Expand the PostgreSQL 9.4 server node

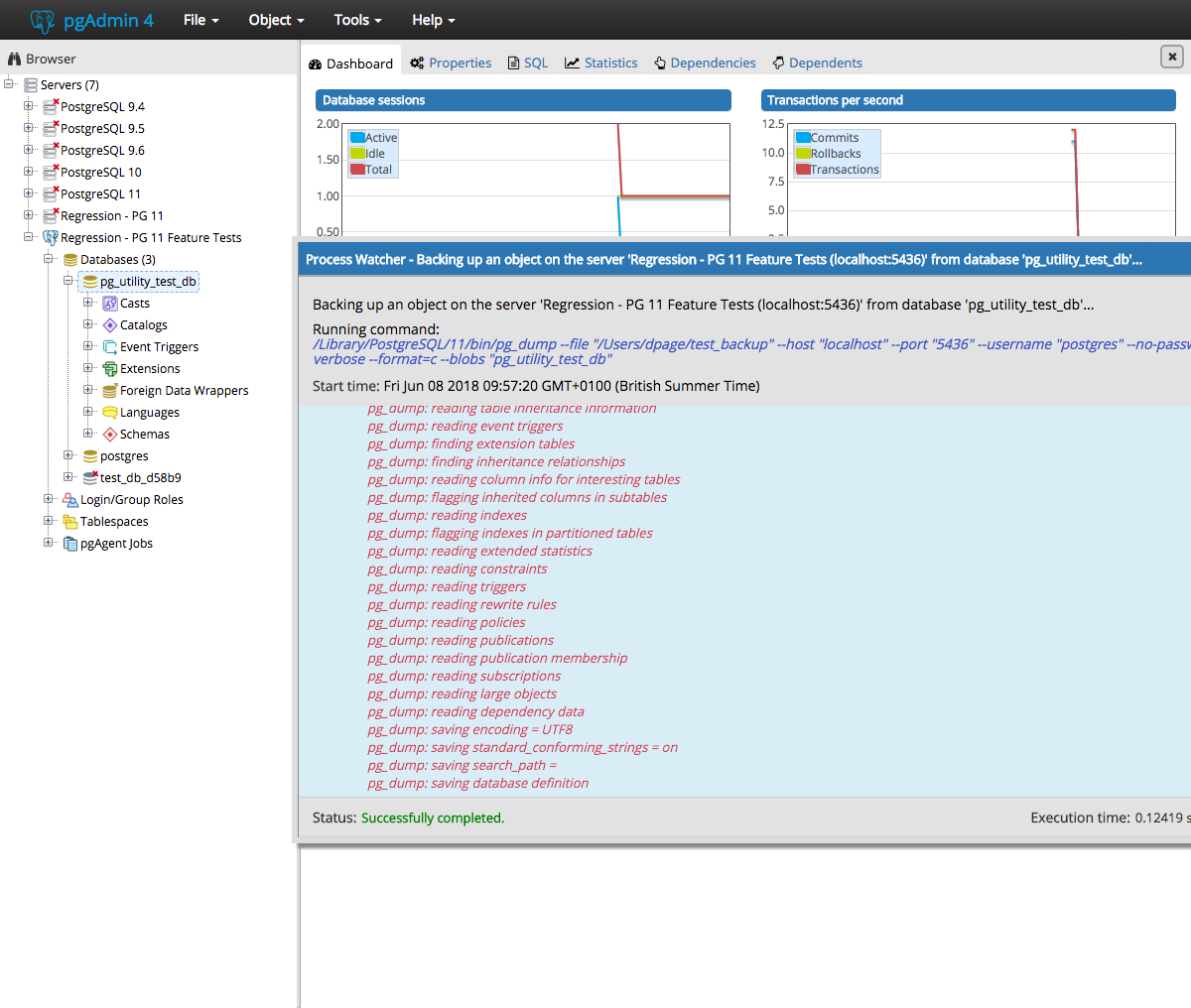click(x=29, y=106)
